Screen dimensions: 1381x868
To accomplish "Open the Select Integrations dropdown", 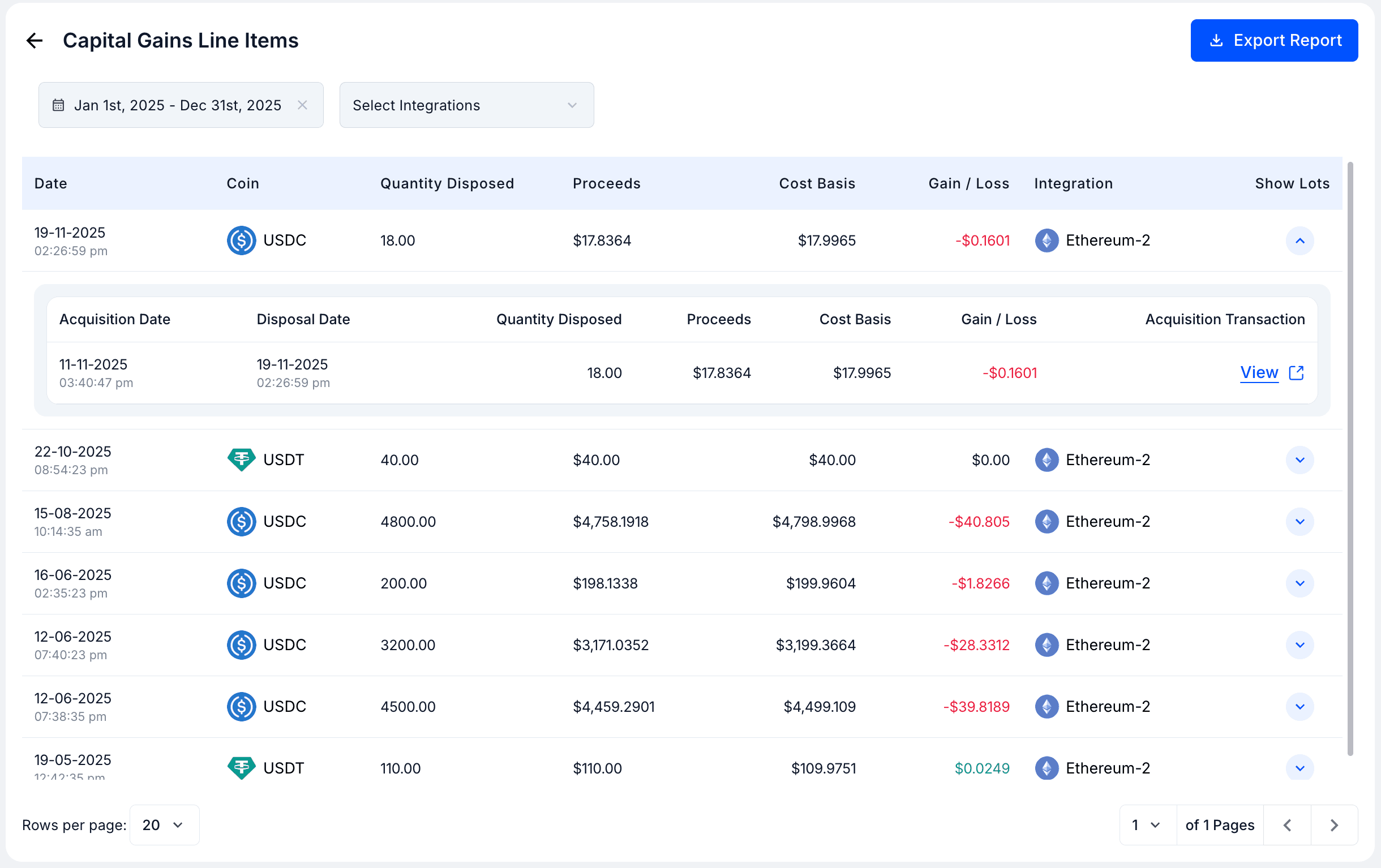I will (466, 105).
